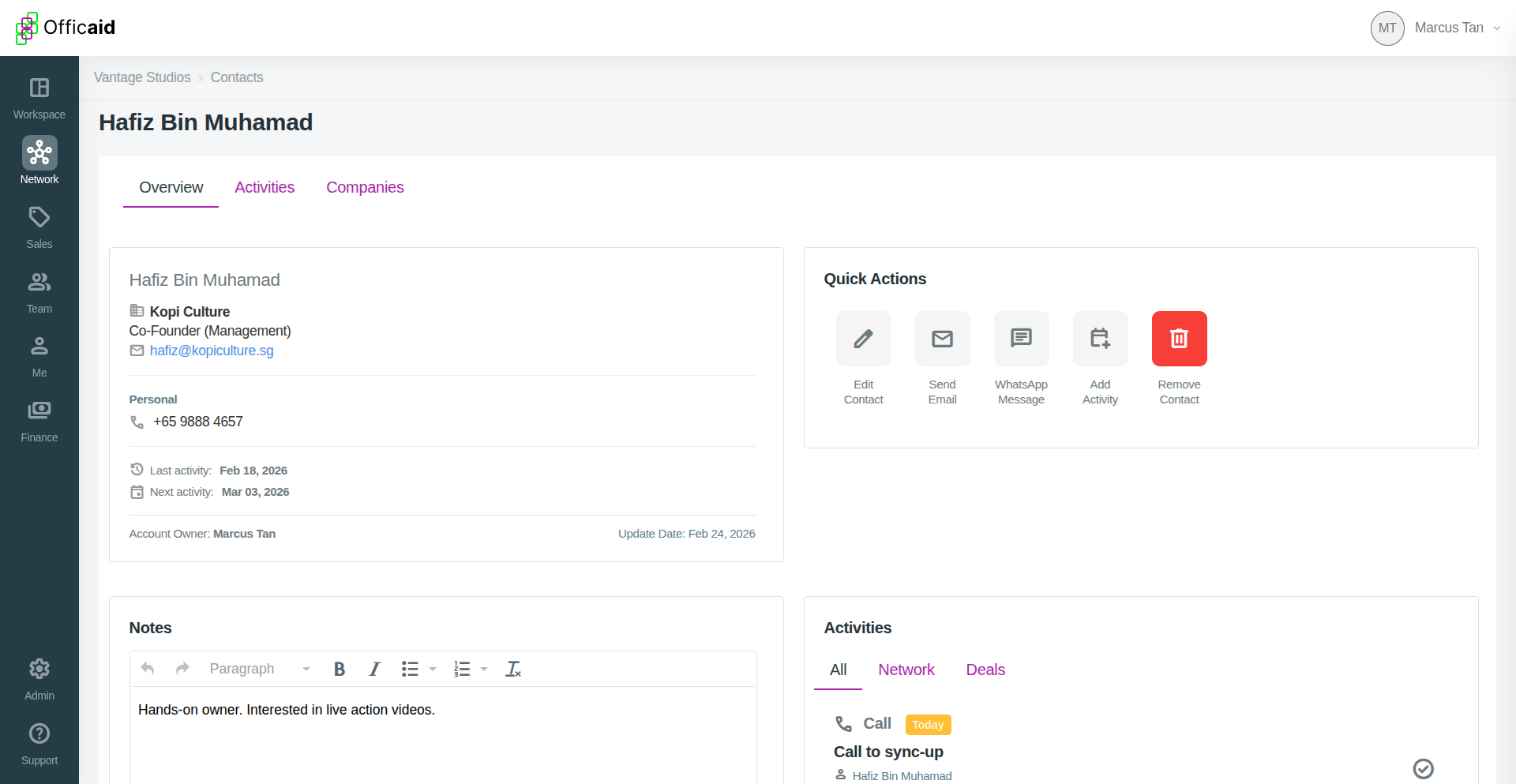Navigate to Vantage Studios via breadcrumb
The width and height of the screenshot is (1516, 784).
click(142, 77)
